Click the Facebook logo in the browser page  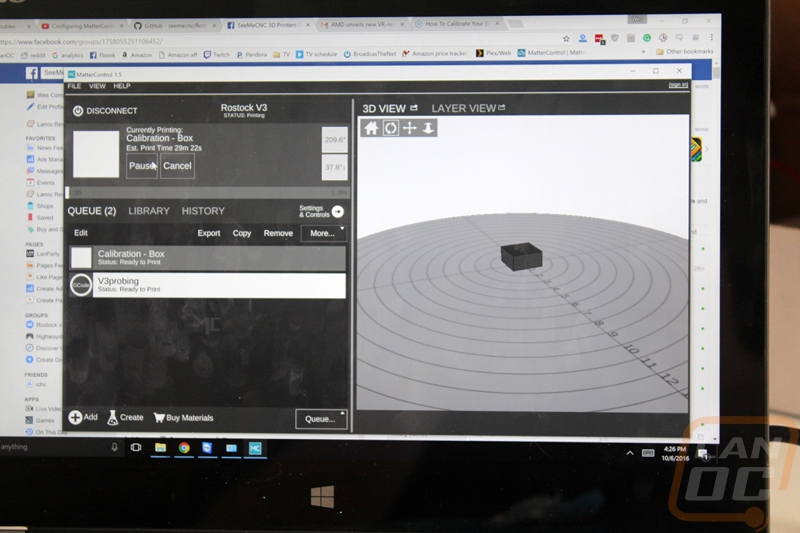click(32, 73)
